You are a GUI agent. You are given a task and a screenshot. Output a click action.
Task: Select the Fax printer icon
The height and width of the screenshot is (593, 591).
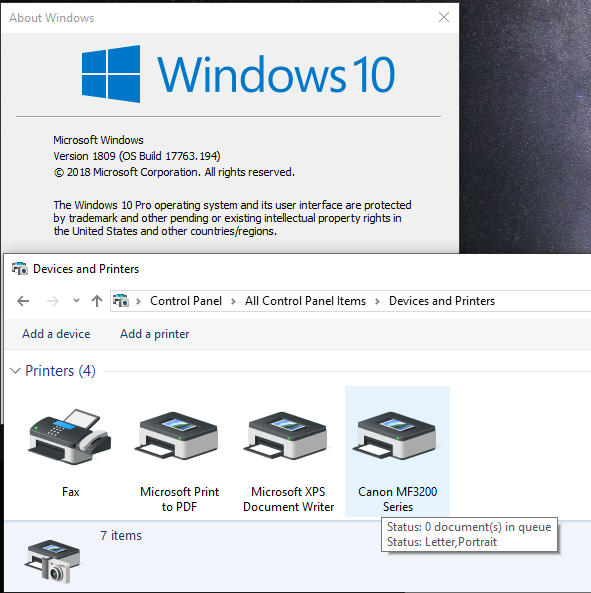point(70,436)
